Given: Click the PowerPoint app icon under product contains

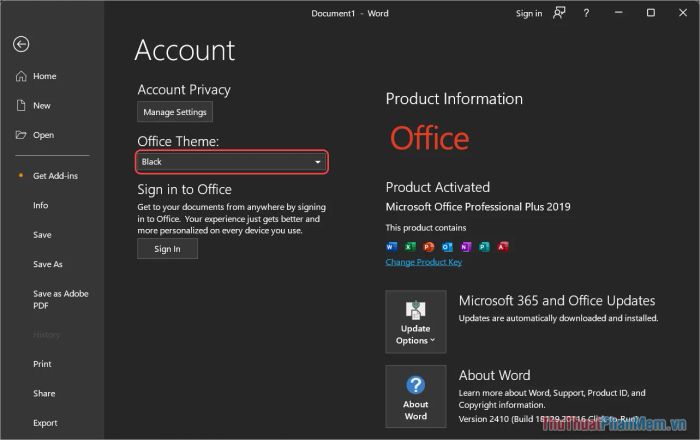Looking at the screenshot, I should click(428, 246).
